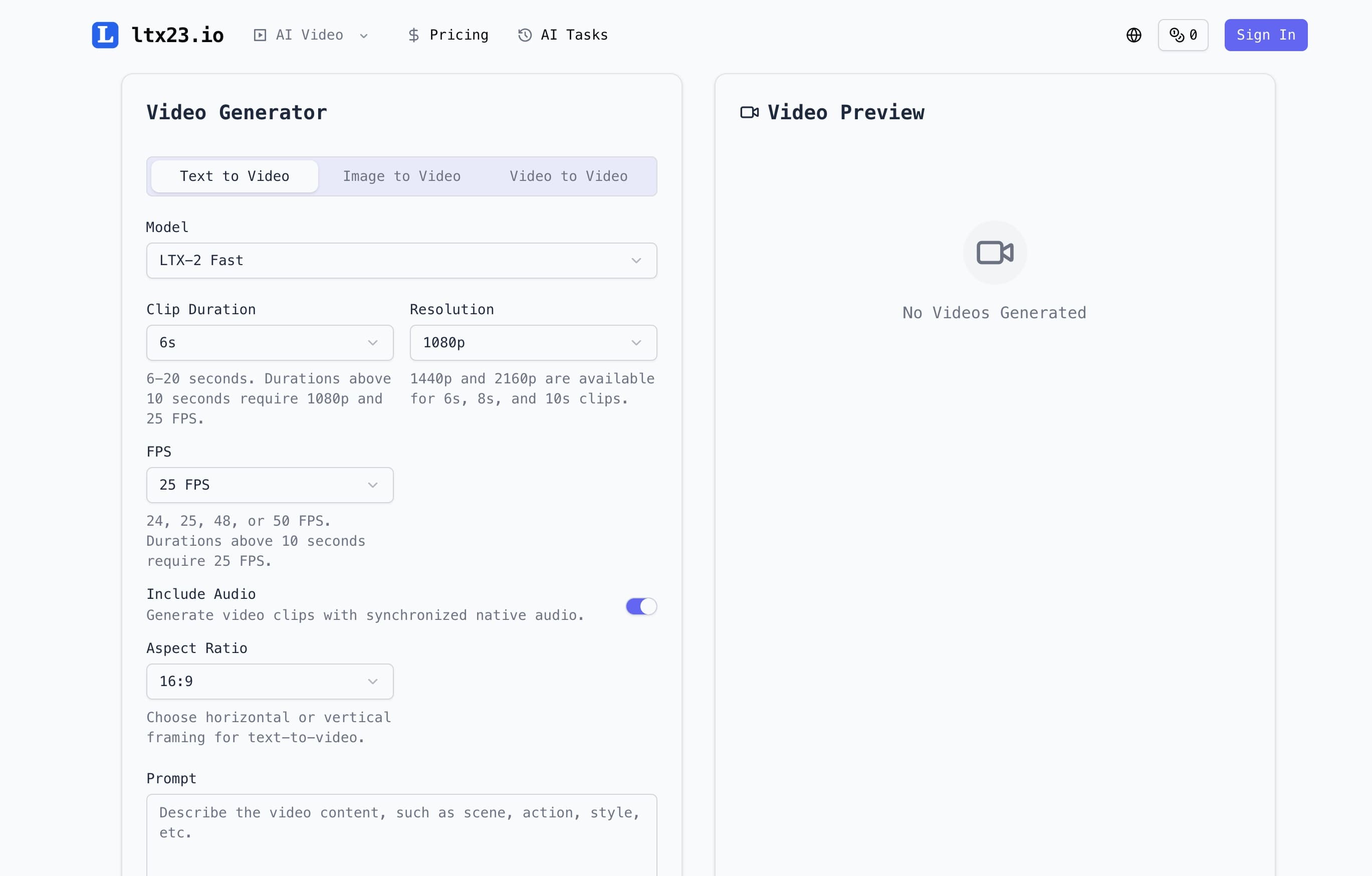This screenshot has width=1372, height=876.
Task: Expand the Resolution dropdown showing 1080p
Action: coord(533,343)
